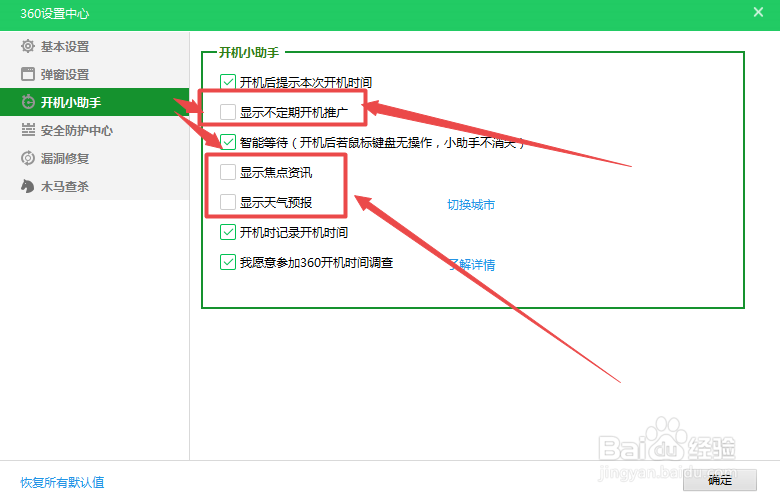
Task: Close the 360设置中心 window
Action: coord(758,12)
